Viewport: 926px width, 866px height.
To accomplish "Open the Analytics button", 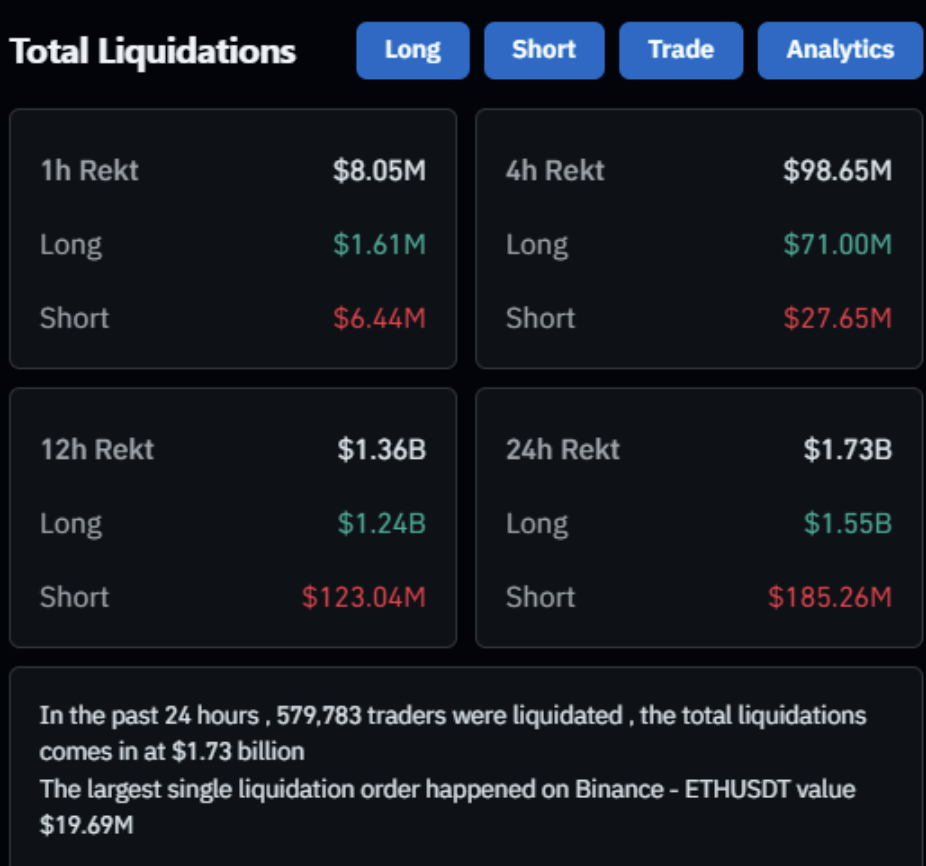I will (x=840, y=50).
